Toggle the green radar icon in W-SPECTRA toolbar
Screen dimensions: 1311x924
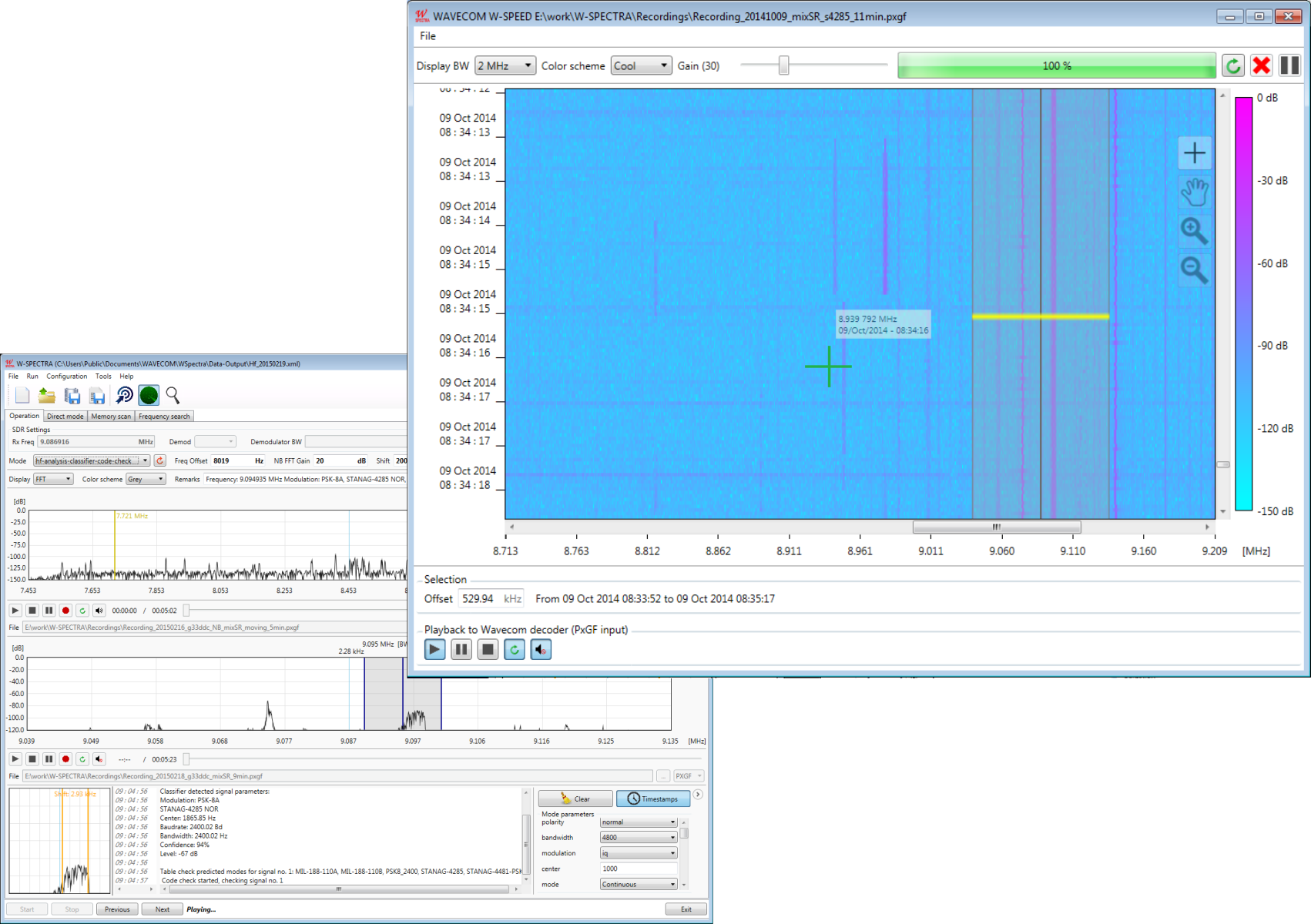tap(149, 396)
